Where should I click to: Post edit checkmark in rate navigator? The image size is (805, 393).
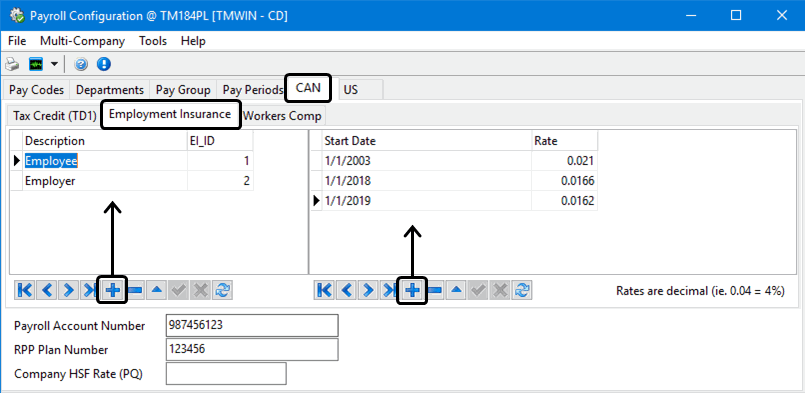pyautogui.click(x=478, y=290)
